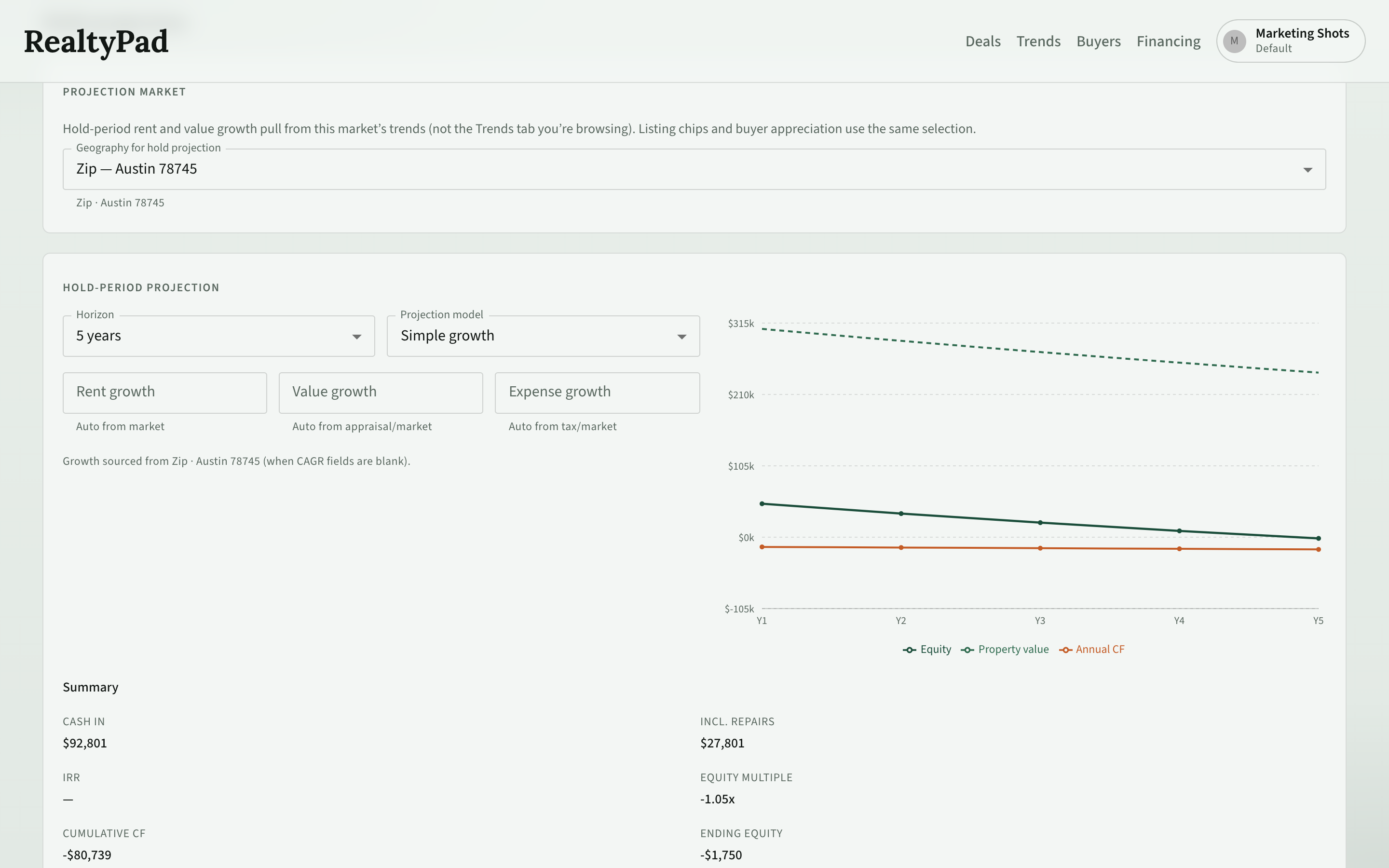Click the Equity Multiple value -1.05x
The width and height of the screenshot is (1389, 868).
(x=718, y=799)
